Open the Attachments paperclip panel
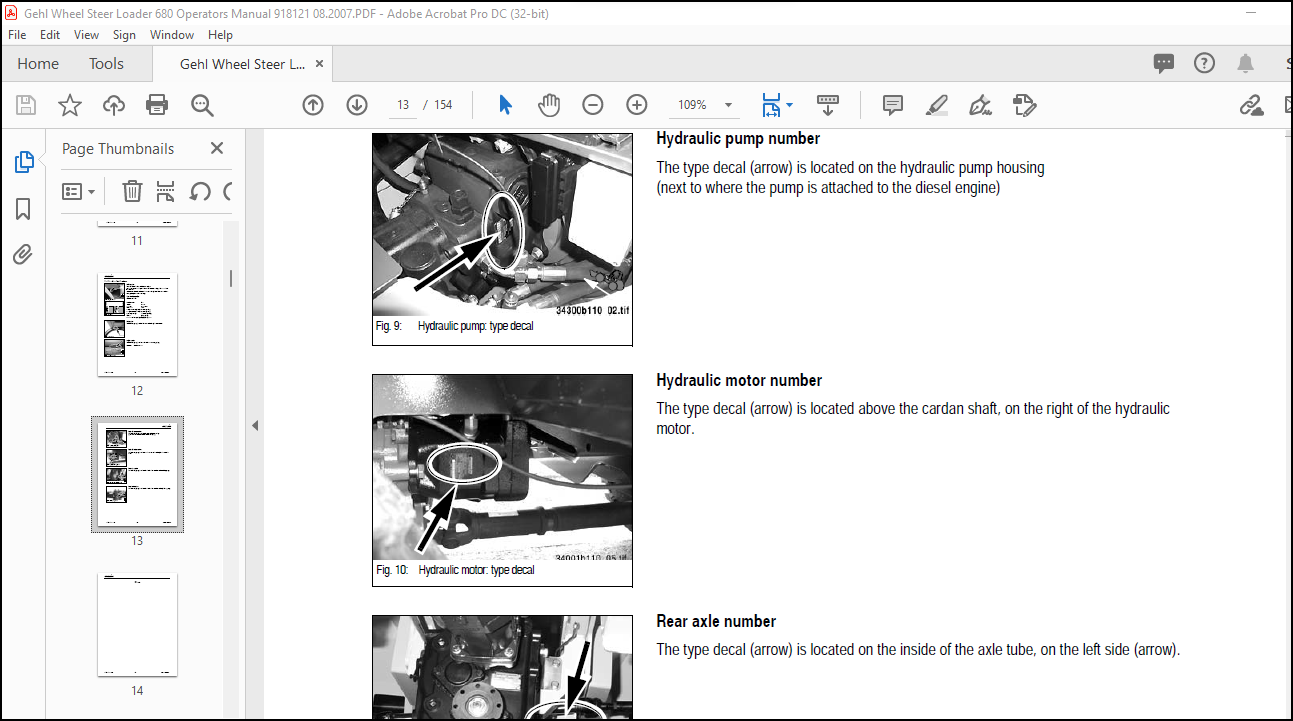Screen dimensions: 1293x721 point(23,255)
